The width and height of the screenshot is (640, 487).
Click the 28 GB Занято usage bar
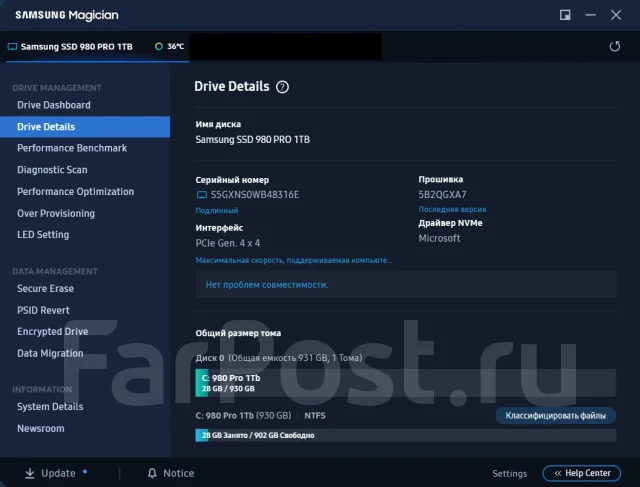(x=406, y=435)
